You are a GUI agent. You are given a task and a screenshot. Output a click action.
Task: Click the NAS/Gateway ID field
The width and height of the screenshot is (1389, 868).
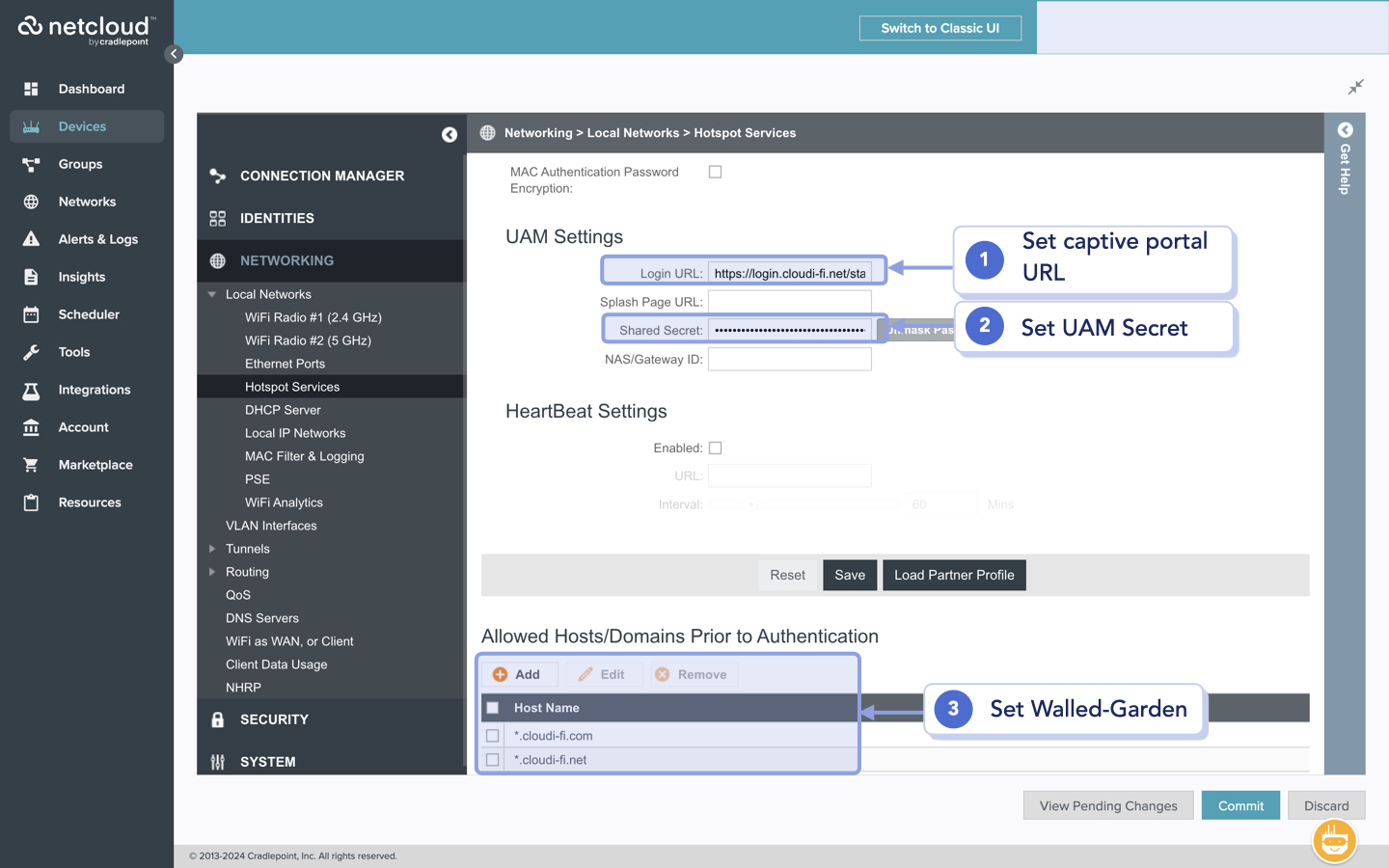coord(790,359)
